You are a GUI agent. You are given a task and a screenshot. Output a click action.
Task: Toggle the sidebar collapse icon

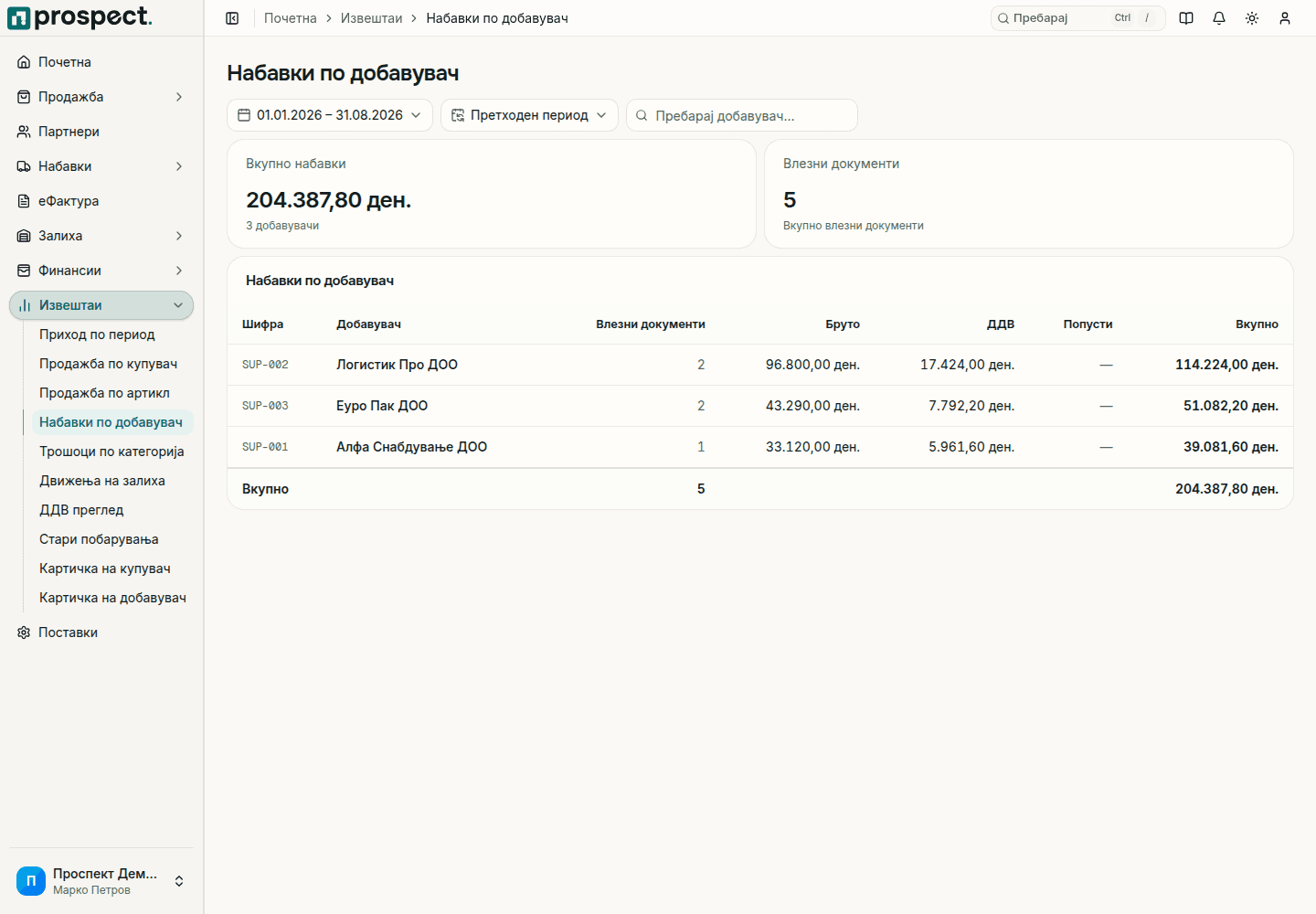point(232,18)
